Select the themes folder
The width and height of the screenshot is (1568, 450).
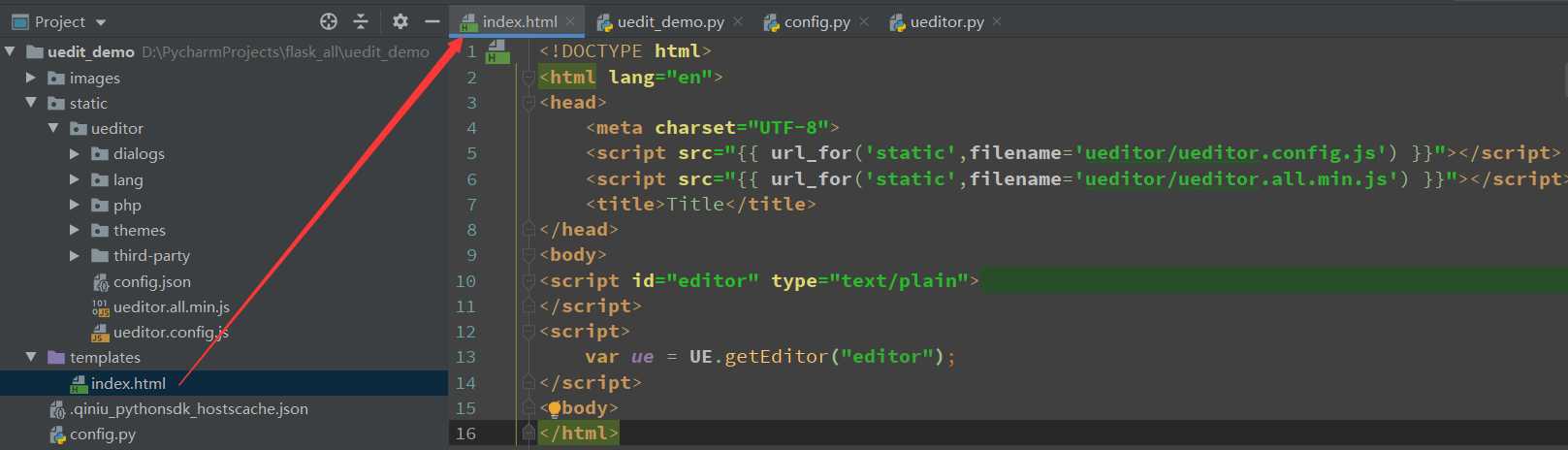[x=140, y=230]
